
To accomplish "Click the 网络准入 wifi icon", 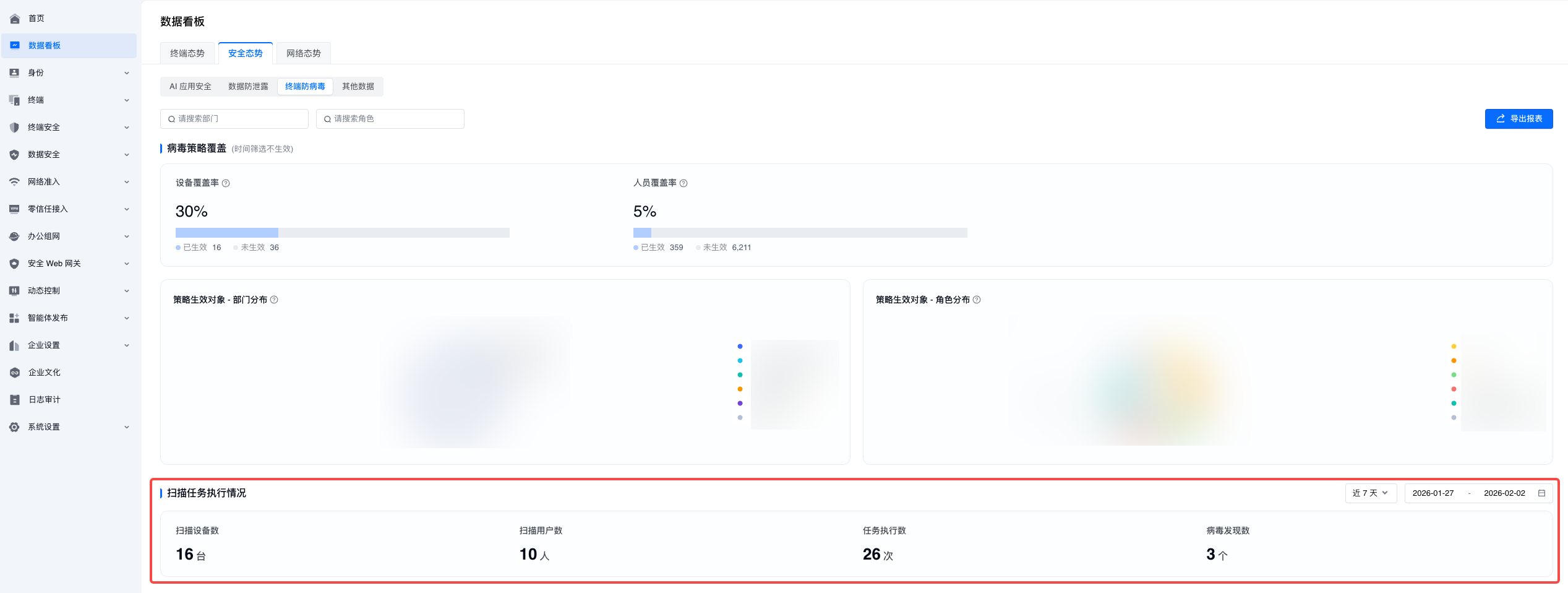I will pos(14,181).
